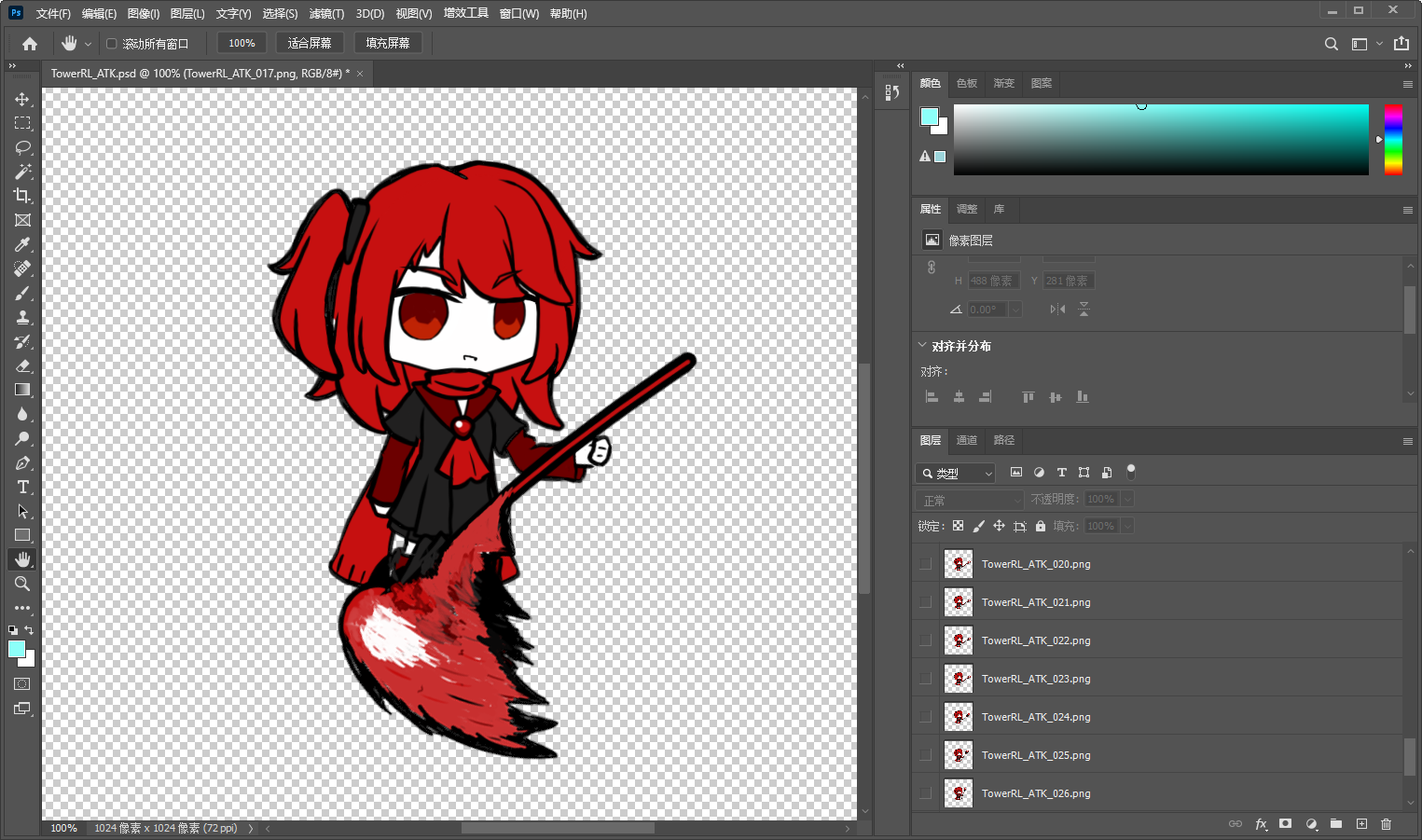Select the Type tool
The width and height of the screenshot is (1422, 840).
pyautogui.click(x=22, y=487)
